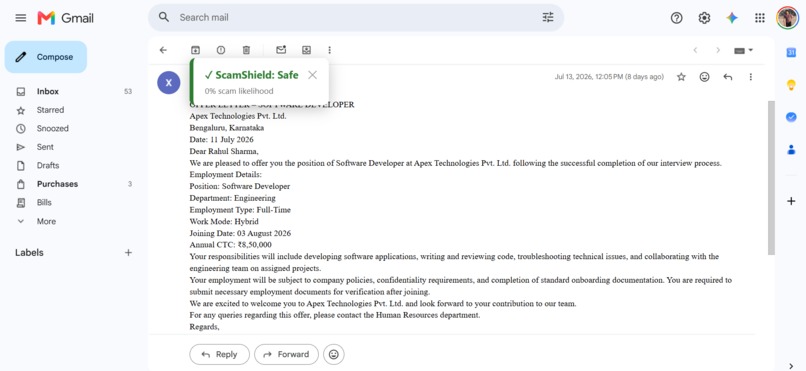Get add-ons plus icon

(791, 201)
